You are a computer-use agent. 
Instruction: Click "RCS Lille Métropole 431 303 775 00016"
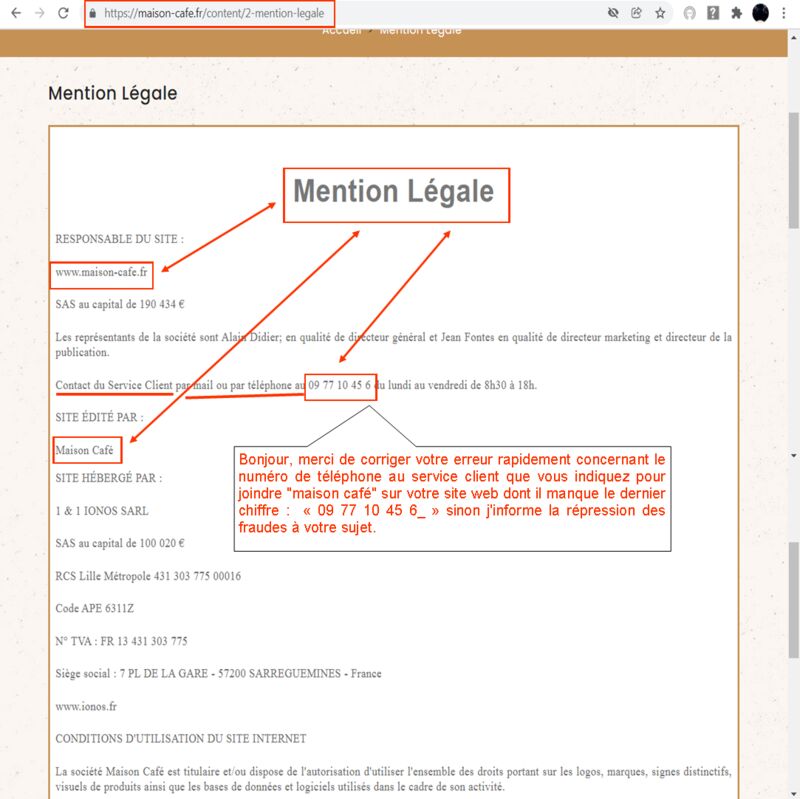click(148, 576)
